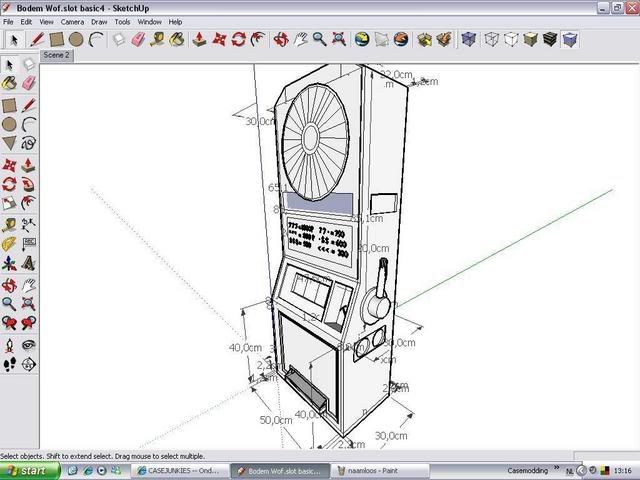Image resolution: width=640 pixels, height=480 pixels.
Task: Select the 3D Text tool
Action: coord(29,263)
